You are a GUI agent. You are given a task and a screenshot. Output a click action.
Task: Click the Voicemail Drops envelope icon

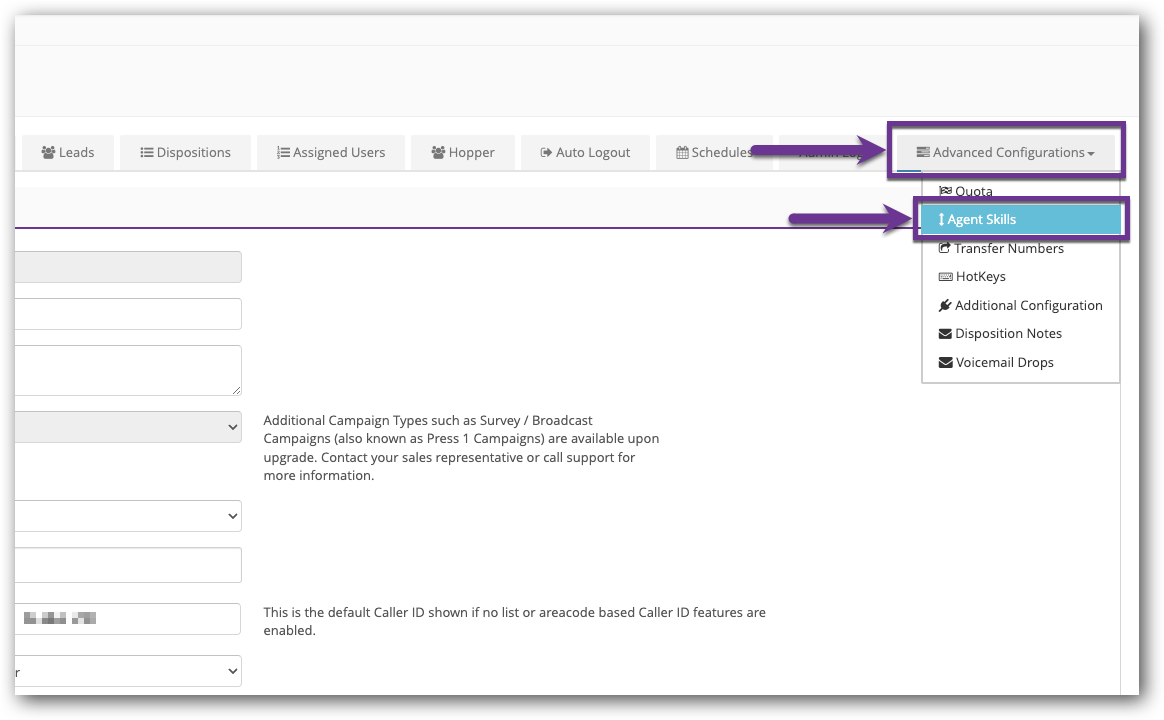(x=945, y=363)
